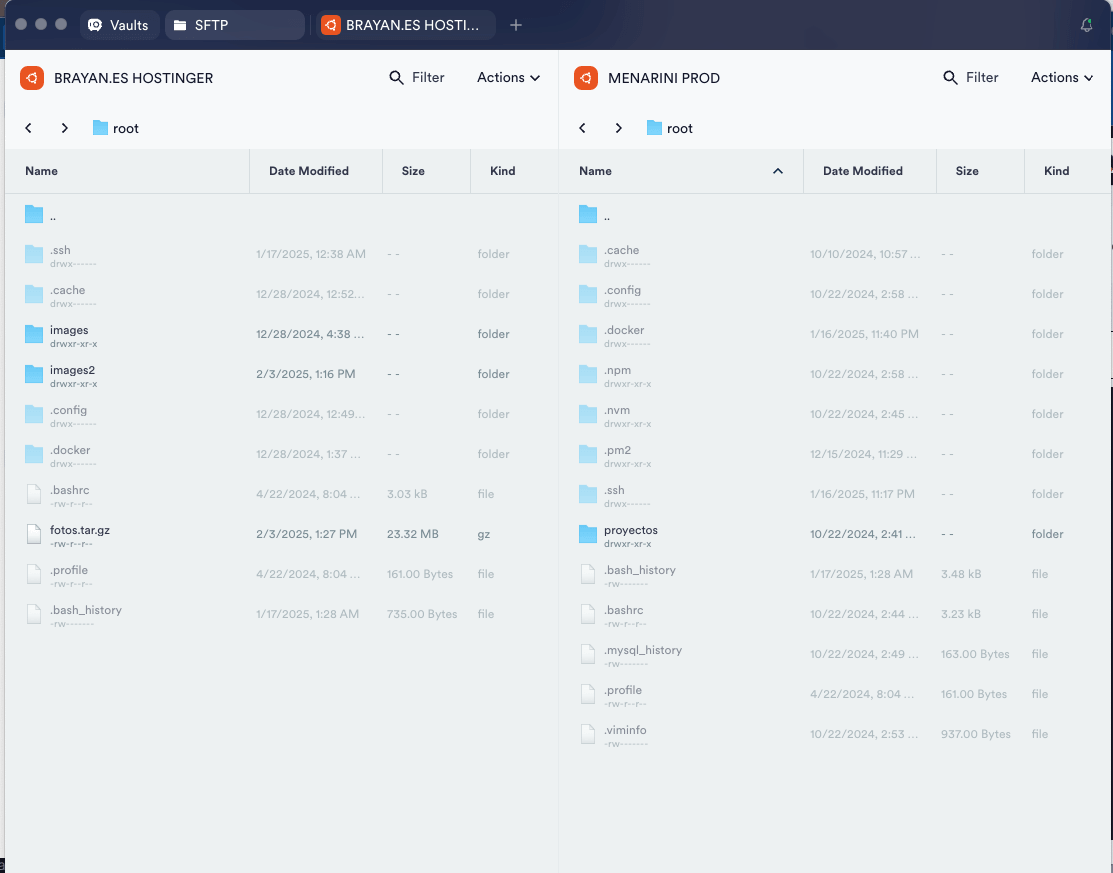This screenshot has width=1113, height=873.
Task: Select the .docker folder in the left pane
Action: (x=281, y=454)
